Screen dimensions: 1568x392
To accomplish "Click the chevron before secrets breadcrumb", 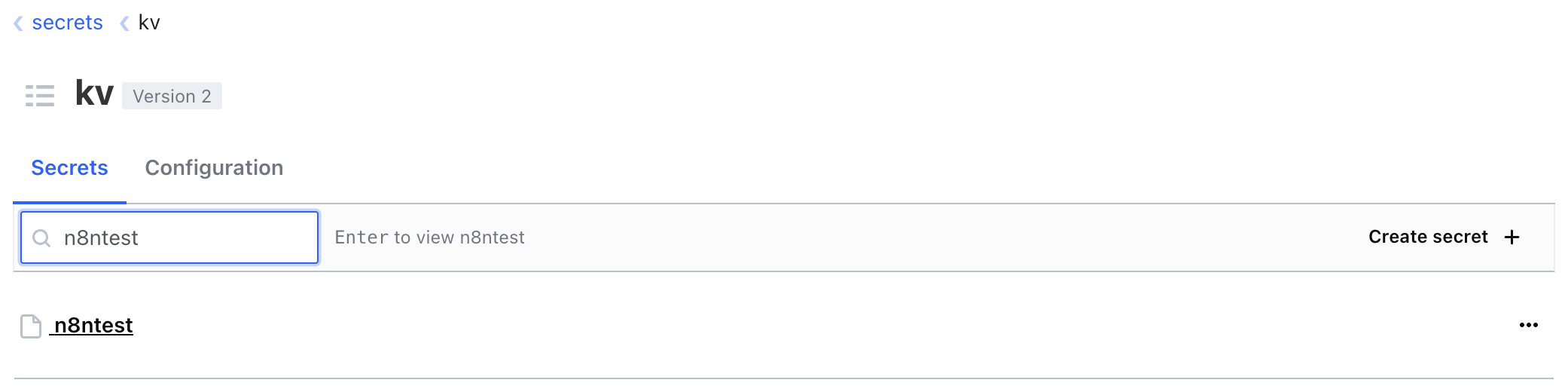I will click(x=18, y=23).
